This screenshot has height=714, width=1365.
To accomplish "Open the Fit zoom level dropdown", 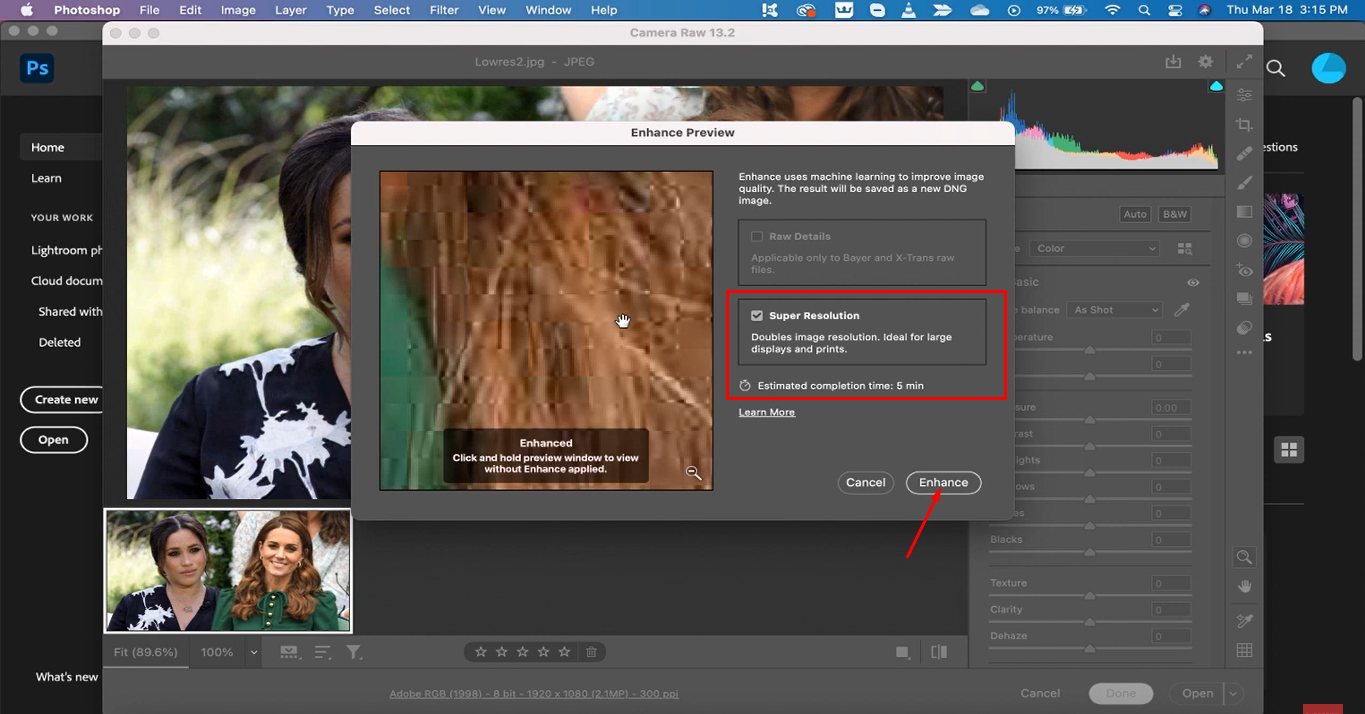I will click(145, 651).
